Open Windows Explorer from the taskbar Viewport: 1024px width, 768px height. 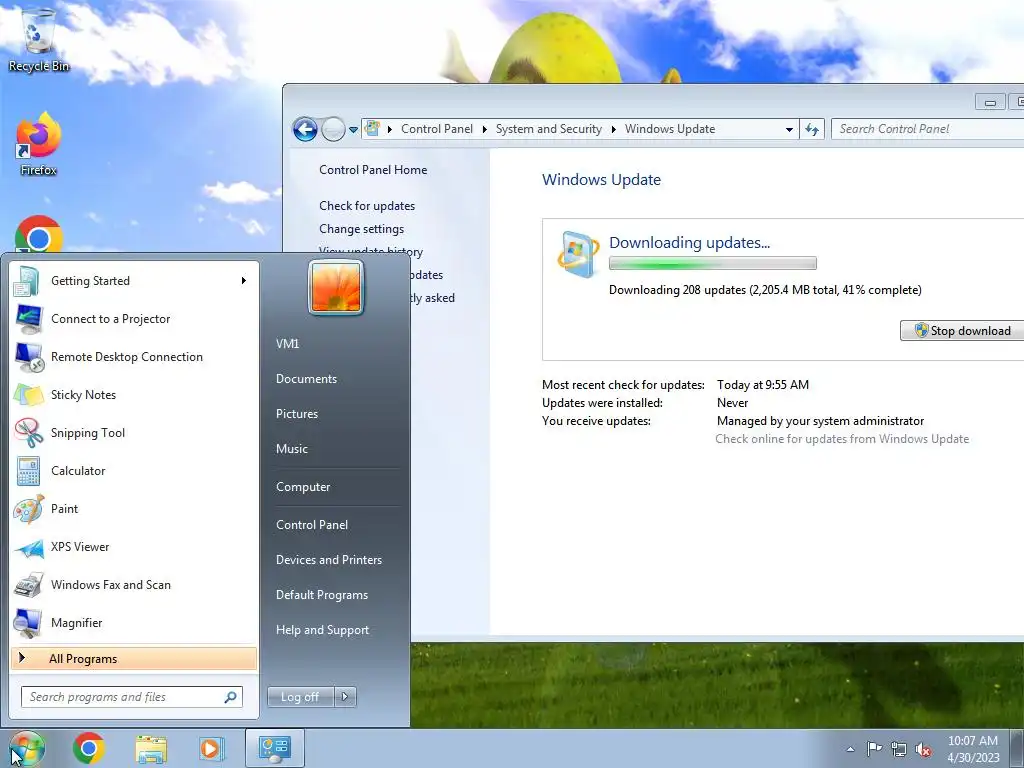pos(151,748)
